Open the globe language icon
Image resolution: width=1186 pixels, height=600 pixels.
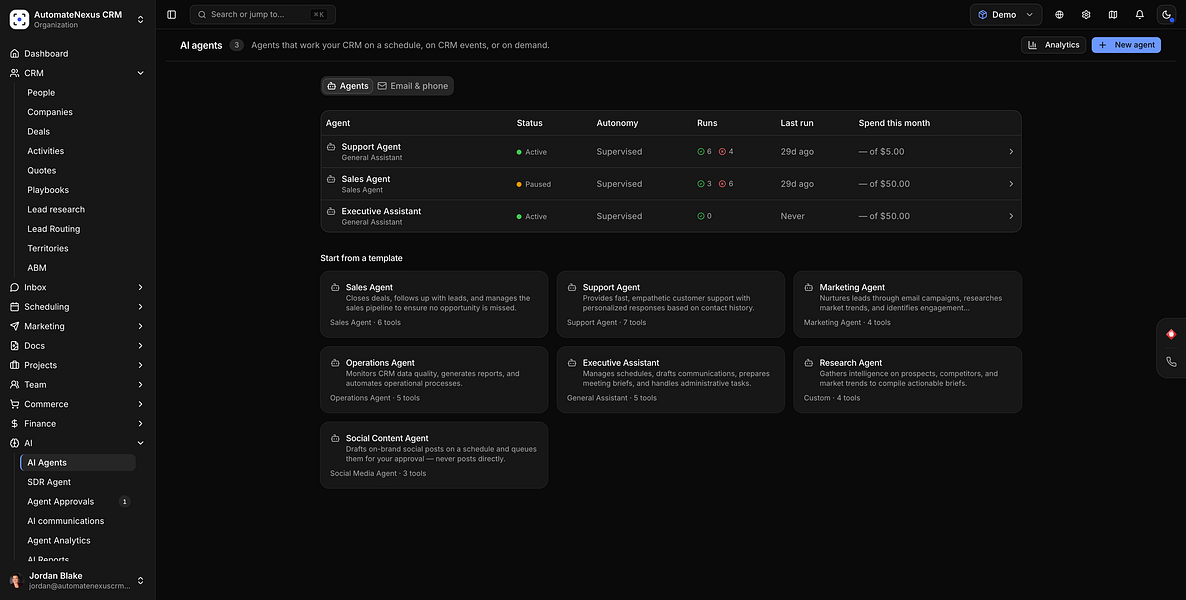1059,14
